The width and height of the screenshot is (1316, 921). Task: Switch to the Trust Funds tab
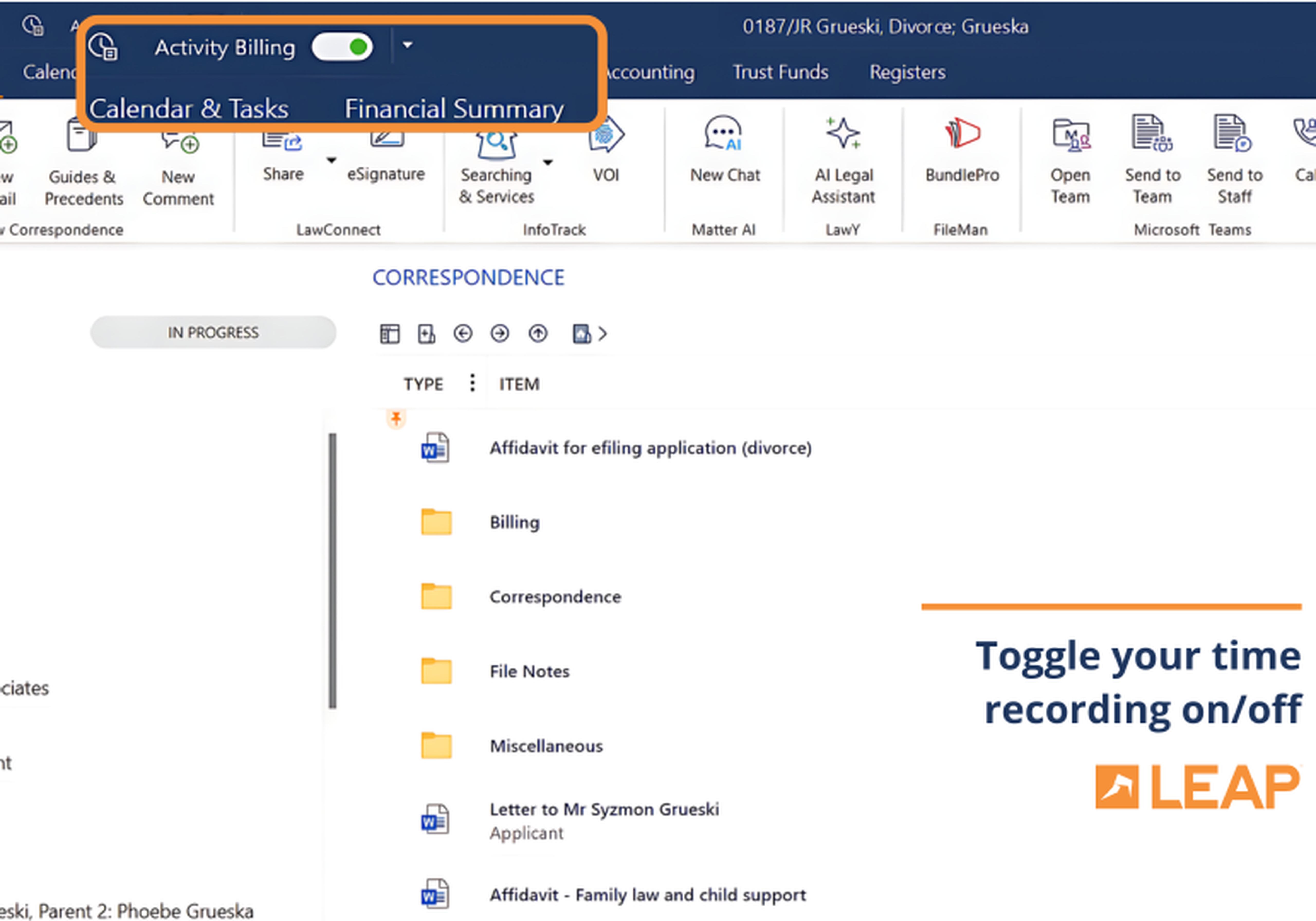tap(780, 72)
